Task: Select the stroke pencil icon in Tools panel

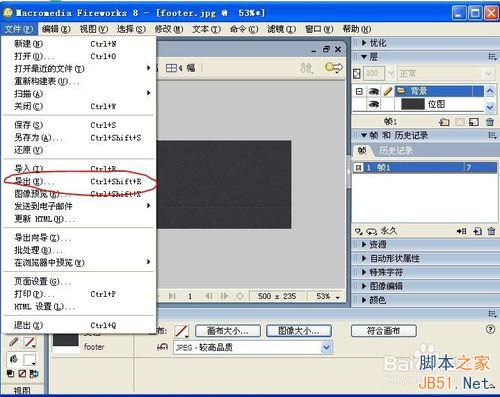Action: (x=14, y=342)
